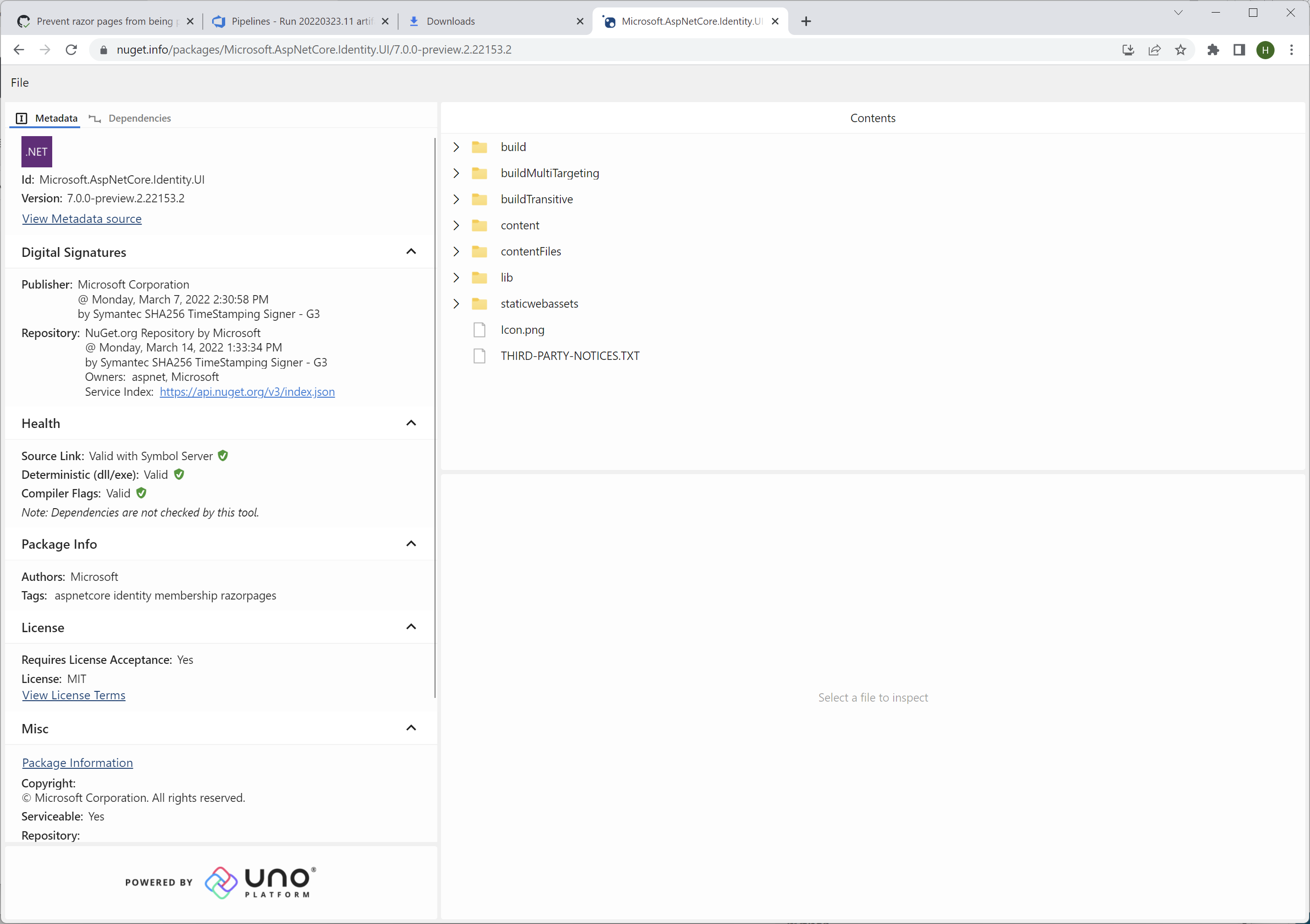1310x924 pixels.
Task: Collapse the Health section
Action: 411,423
